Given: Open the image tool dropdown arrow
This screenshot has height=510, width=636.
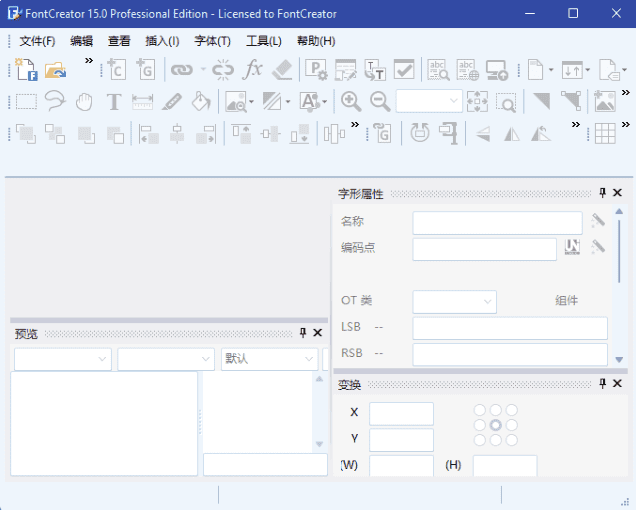Looking at the screenshot, I should point(252,101).
